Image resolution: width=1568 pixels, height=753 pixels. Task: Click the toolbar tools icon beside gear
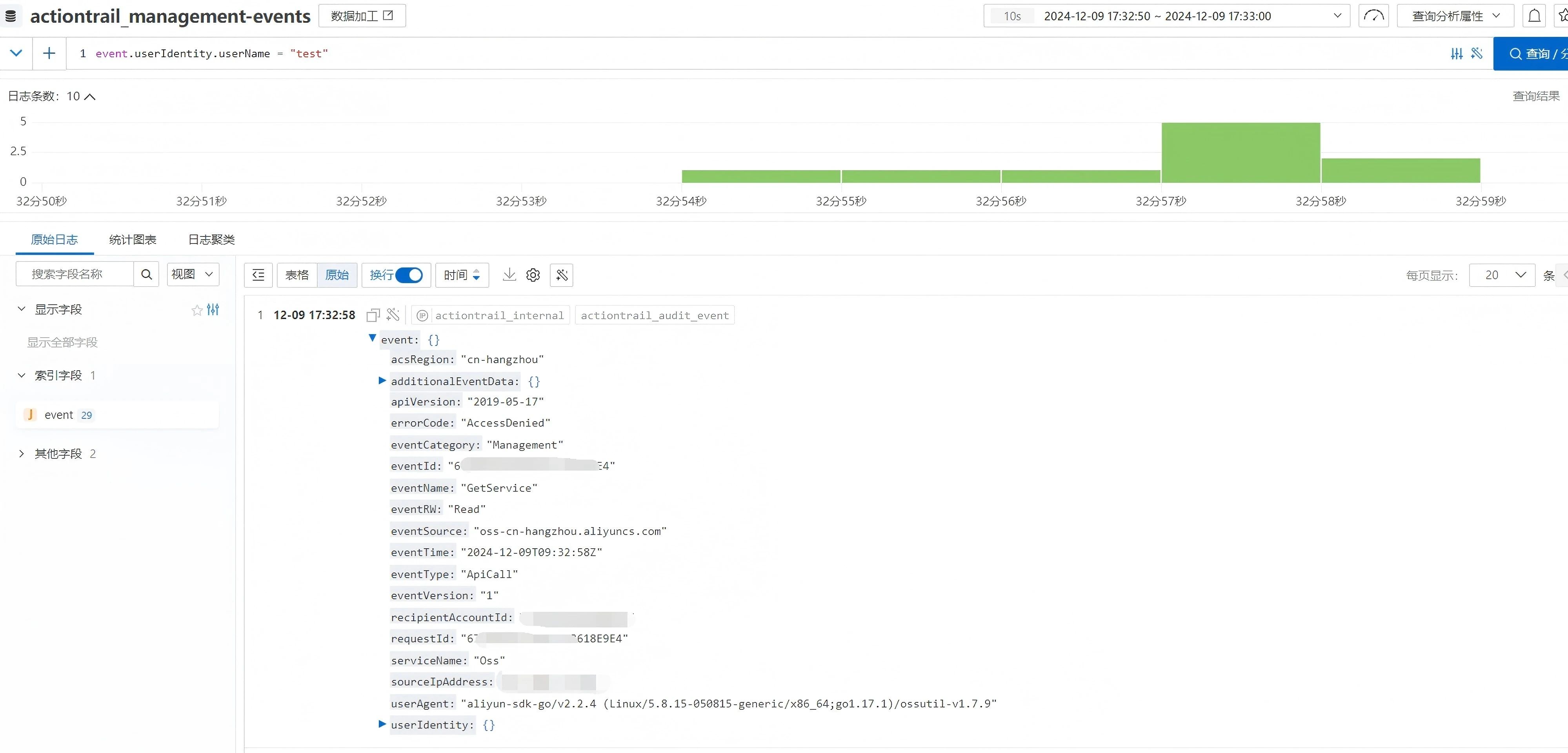pyautogui.click(x=562, y=275)
